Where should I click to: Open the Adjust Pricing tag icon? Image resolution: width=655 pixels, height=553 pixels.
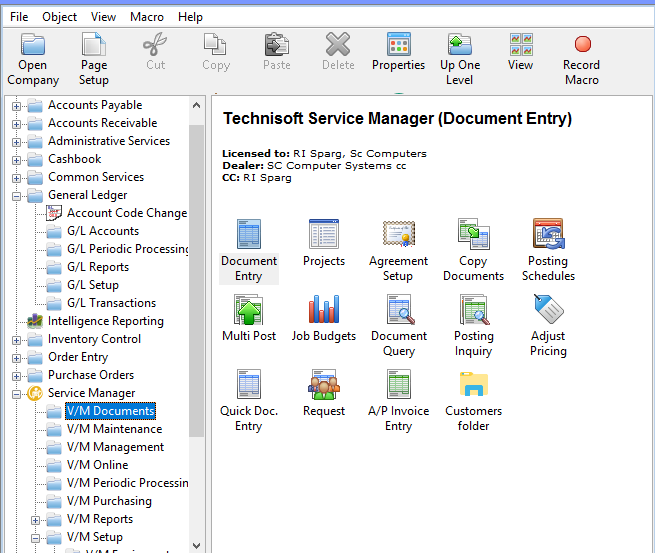(x=548, y=309)
